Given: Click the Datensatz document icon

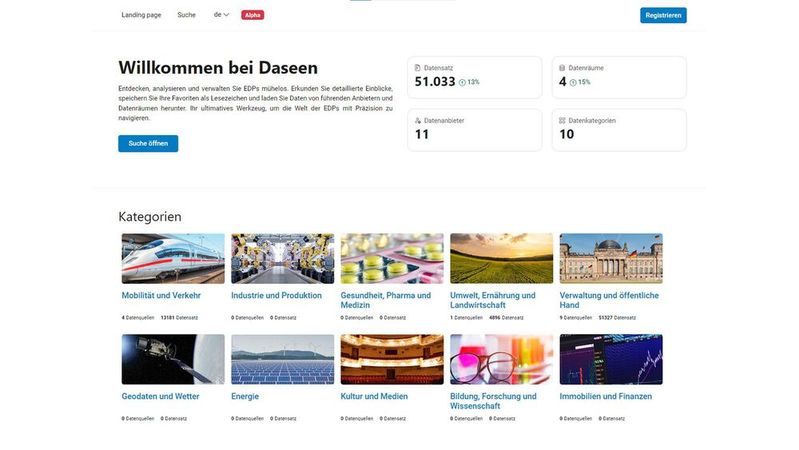Looking at the screenshot, I should pyautogui.click(x=418, y=68).
